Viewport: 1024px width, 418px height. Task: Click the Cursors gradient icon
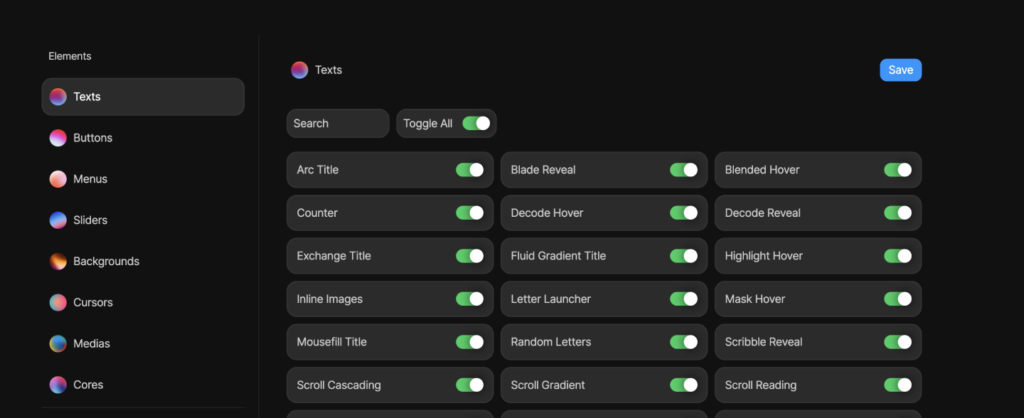58,302
